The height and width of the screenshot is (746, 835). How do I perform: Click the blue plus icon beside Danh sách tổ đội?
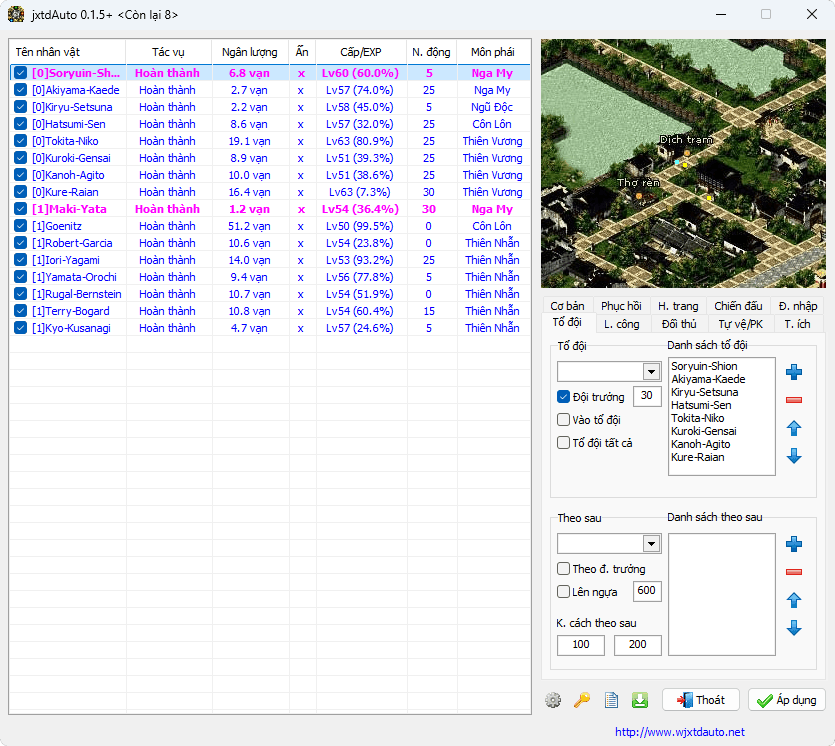[794, 372]
